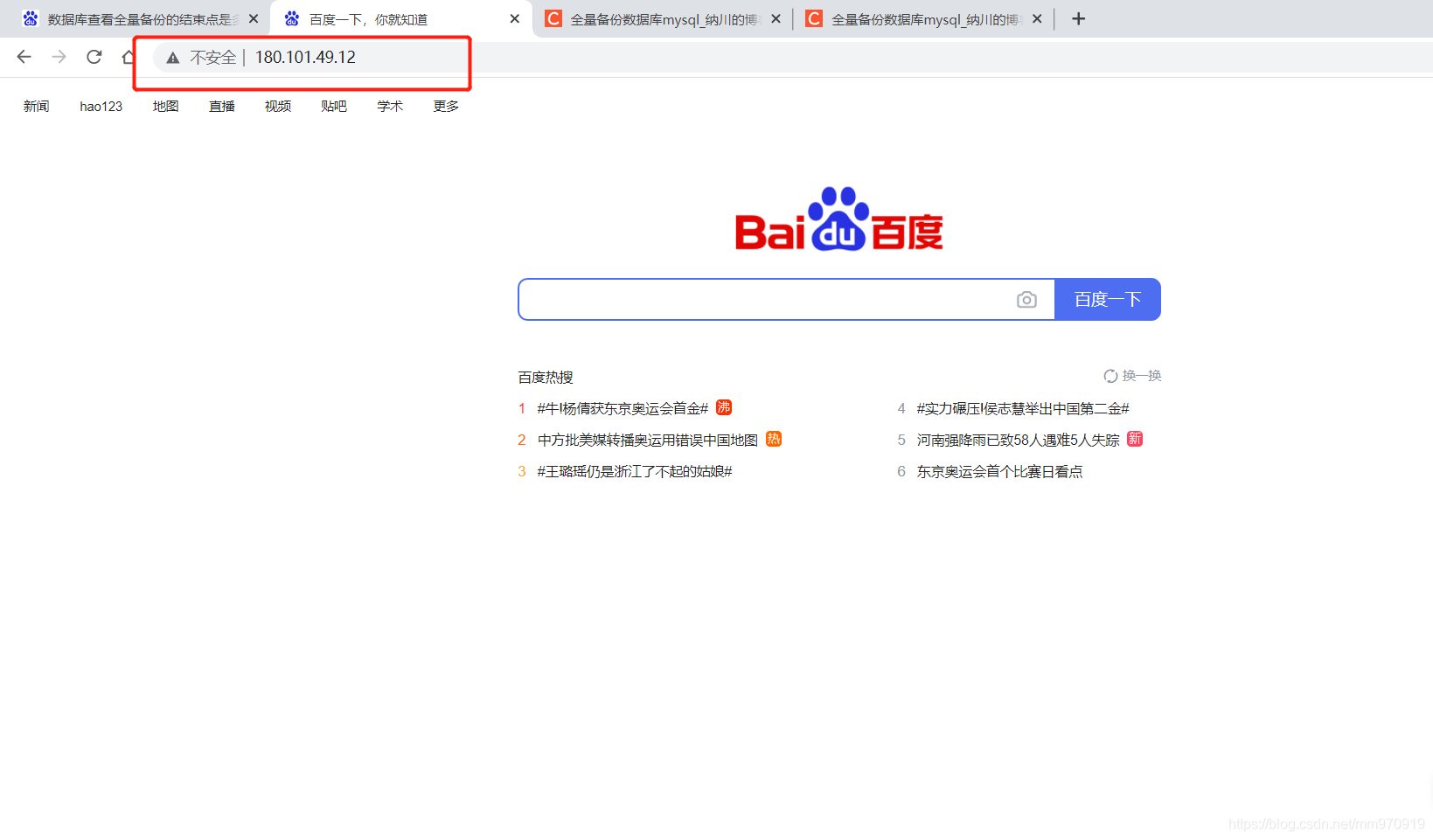The width and height of the screenshot is (1433, 840).
Task: Open the 贴吧 navigation link
Action: pyautogui.click(x=334, y=106)
